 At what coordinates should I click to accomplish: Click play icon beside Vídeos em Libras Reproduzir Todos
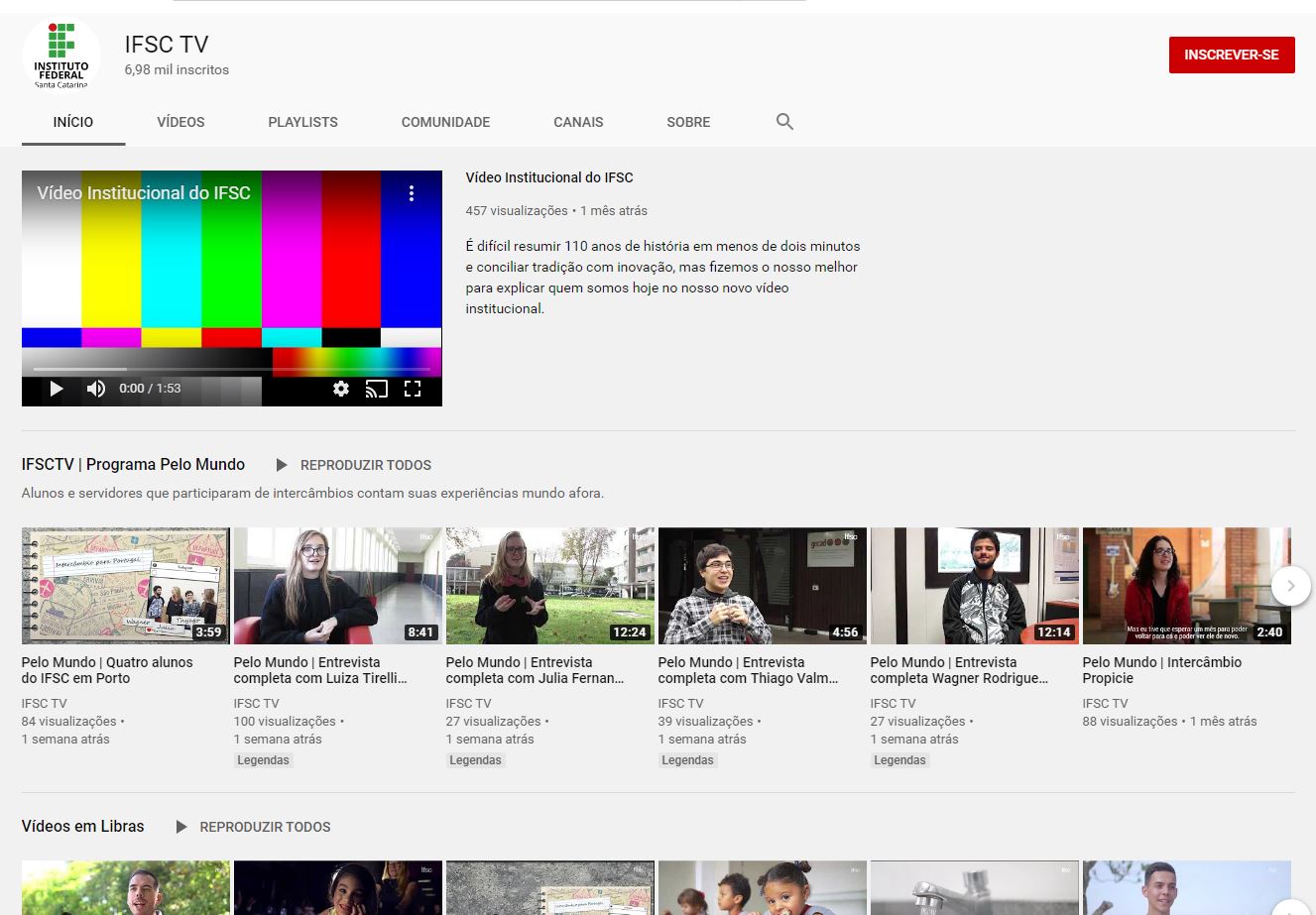181,827
